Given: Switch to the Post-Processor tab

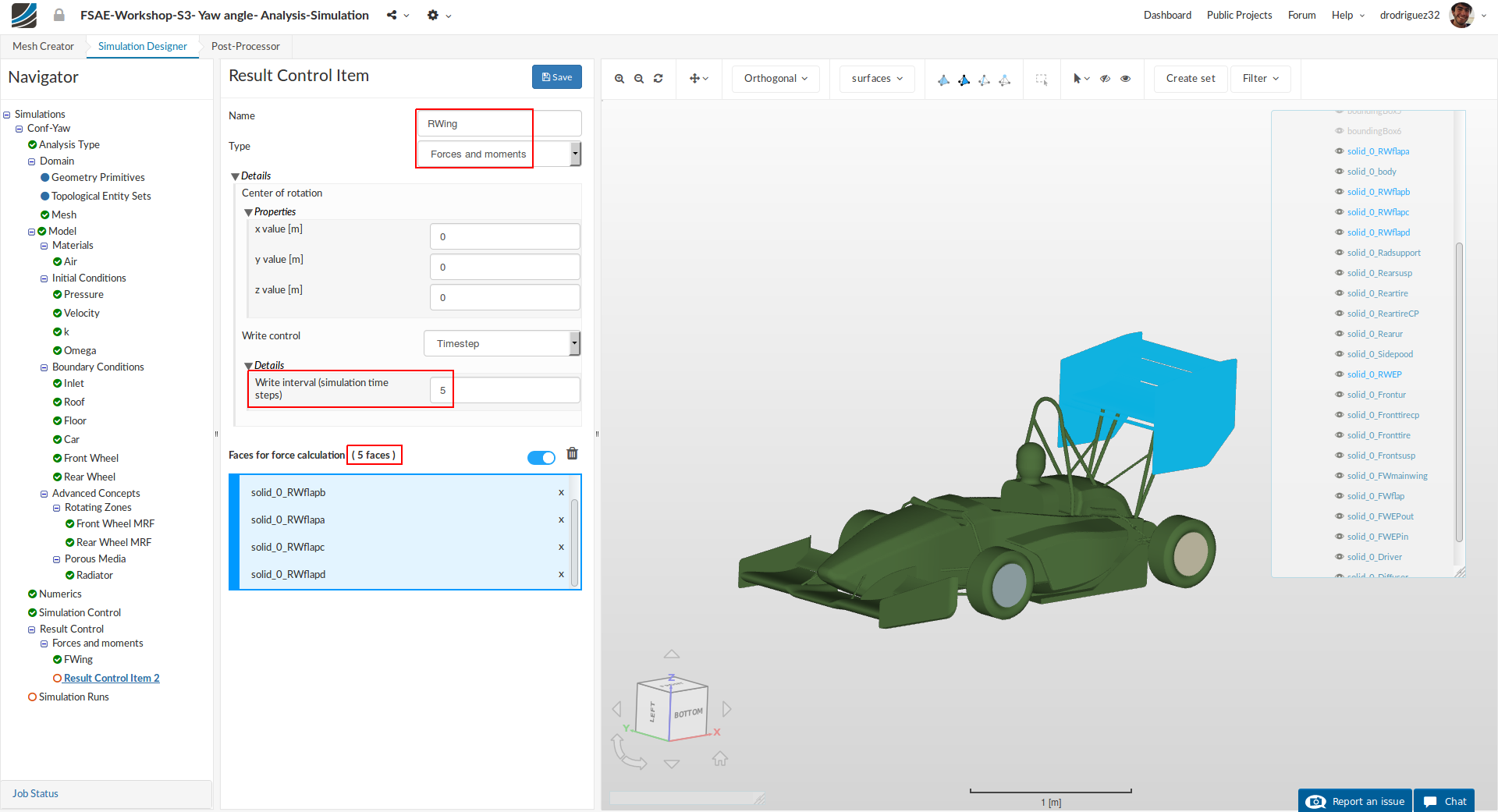Looking at the screenshot, I should point(245,46).
